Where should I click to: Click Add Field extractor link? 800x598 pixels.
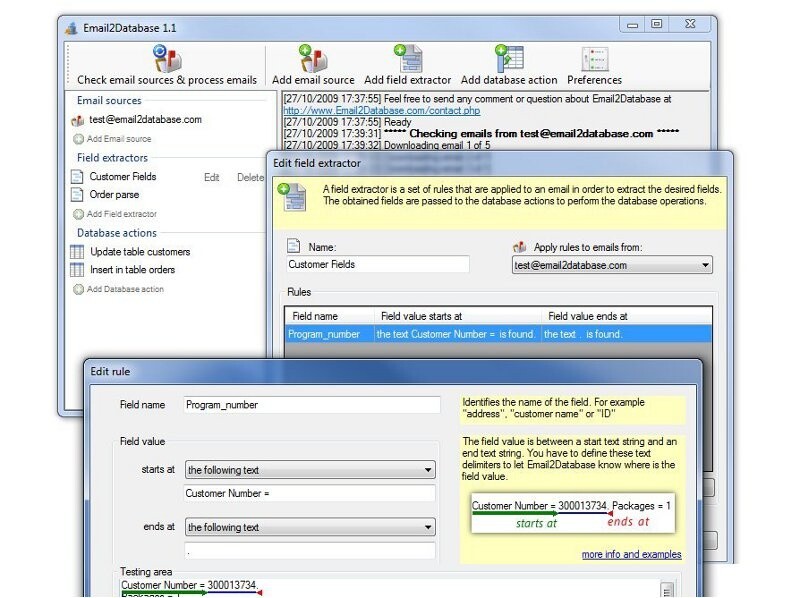[121, 214]
